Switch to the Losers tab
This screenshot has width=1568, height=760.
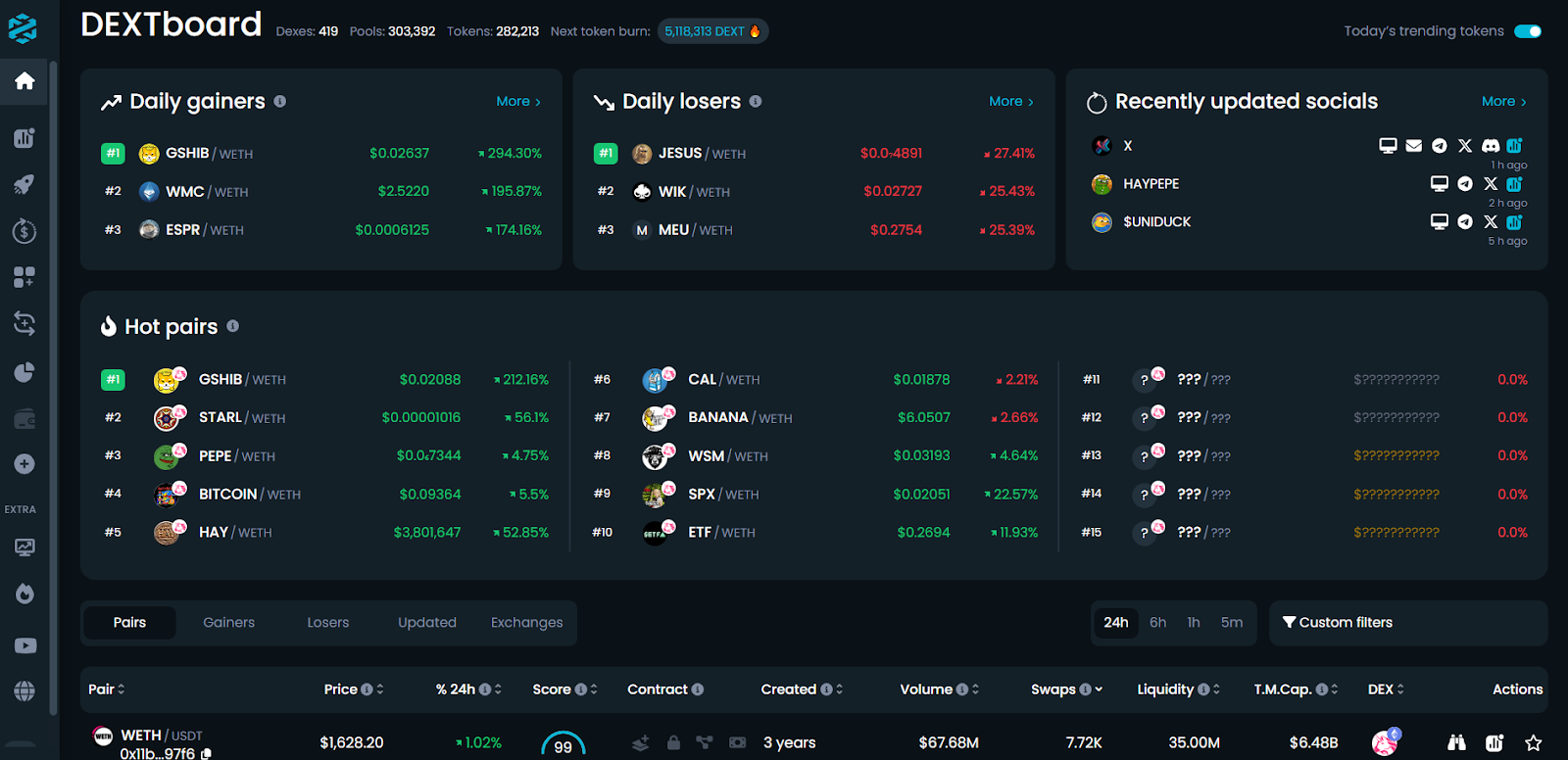click(328, 623)
